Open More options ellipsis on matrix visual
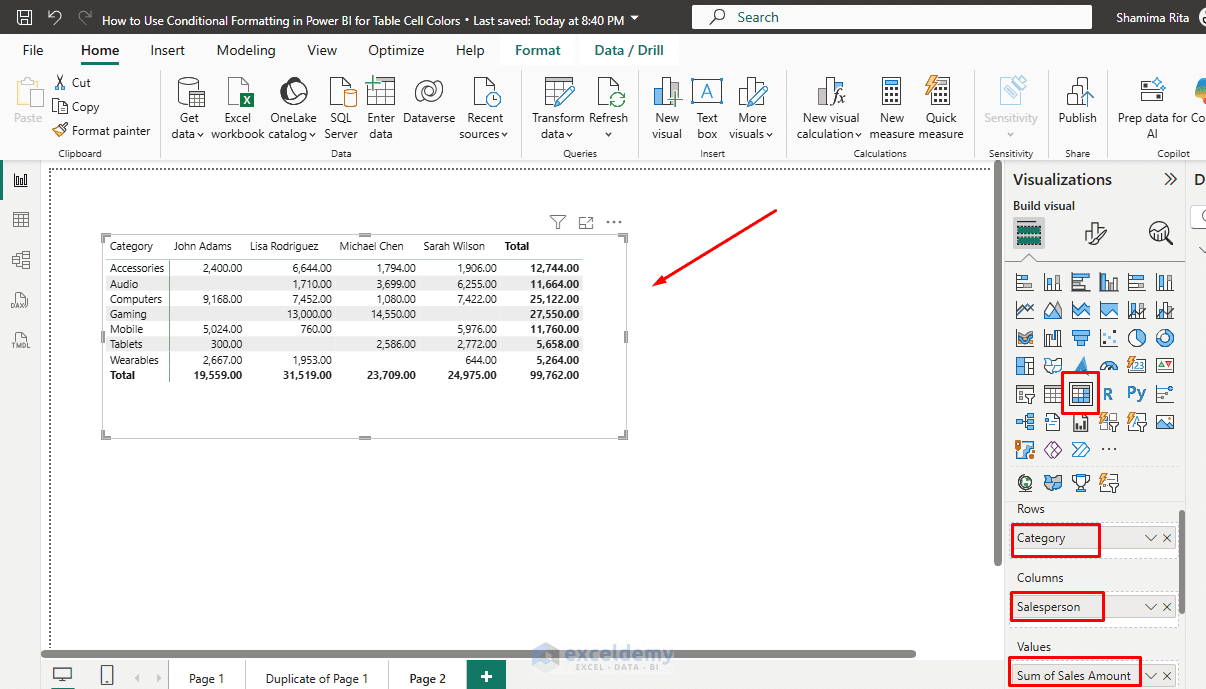Screen dimensions: 1206x689 [614, 222]
